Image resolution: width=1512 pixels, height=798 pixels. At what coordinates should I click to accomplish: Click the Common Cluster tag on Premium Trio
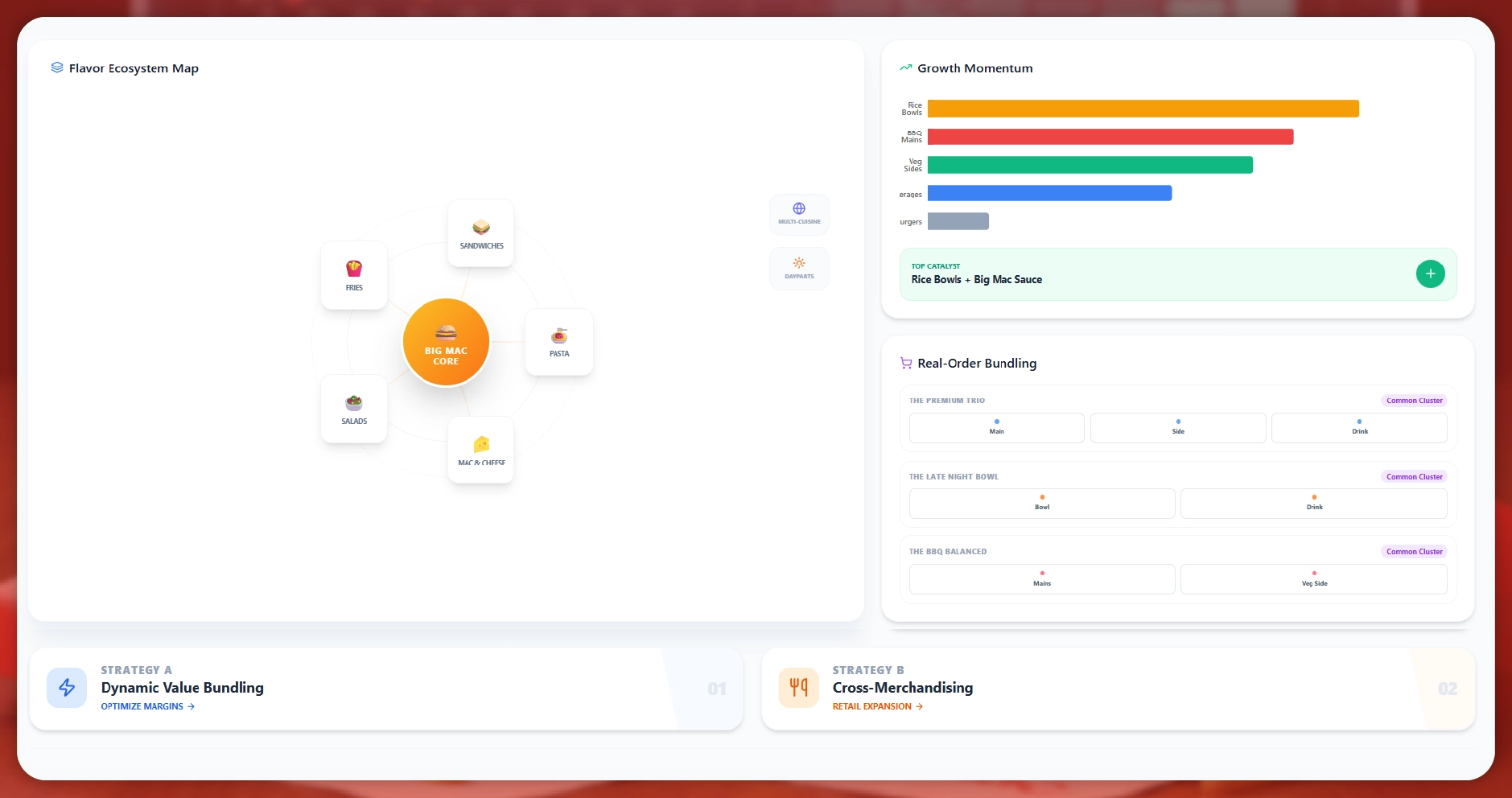pyautogui.click(x=1414, y=401)
